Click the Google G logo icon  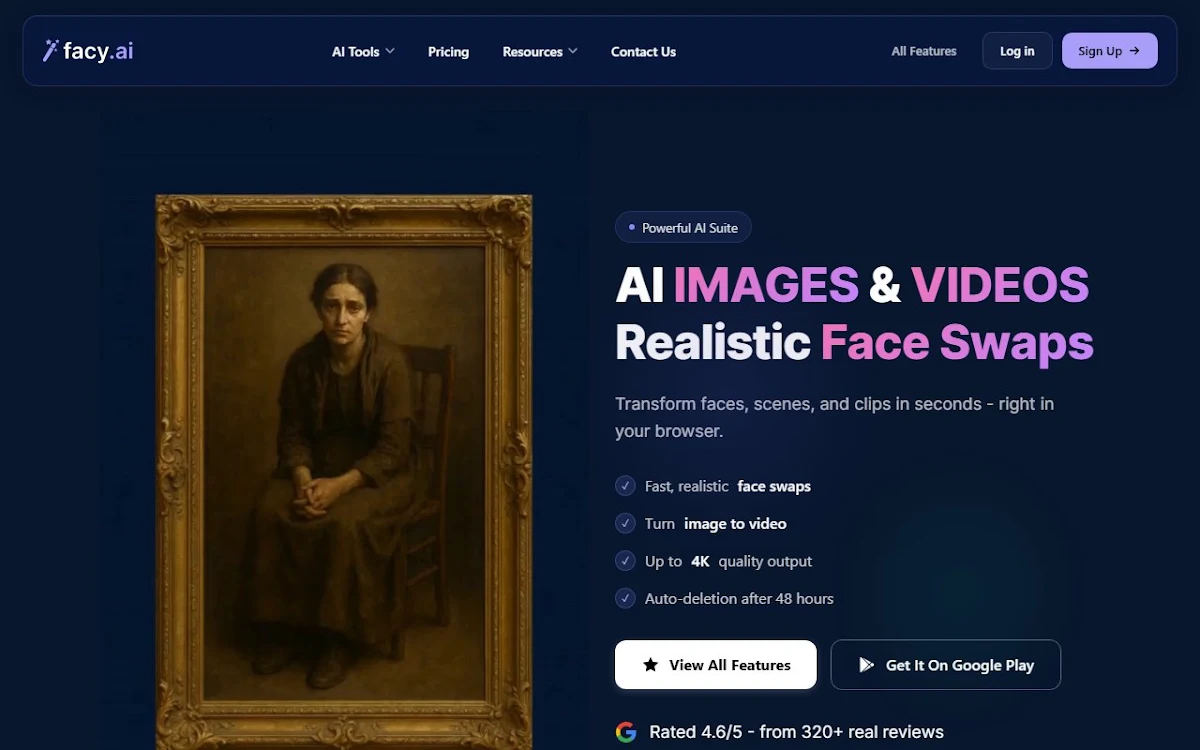pyautogui.click(x=626, y=732)
